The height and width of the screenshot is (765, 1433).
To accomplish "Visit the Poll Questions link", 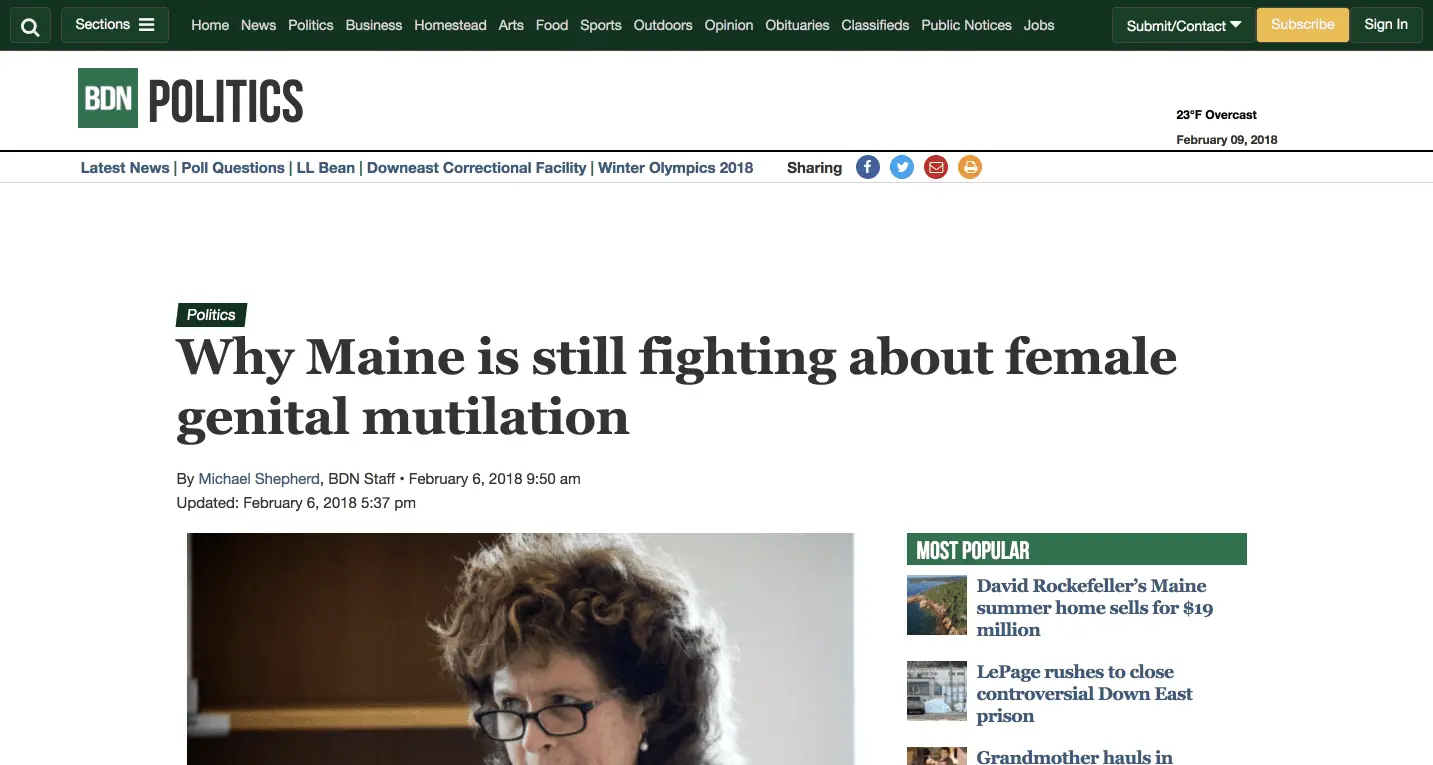I will click(233, 168).
